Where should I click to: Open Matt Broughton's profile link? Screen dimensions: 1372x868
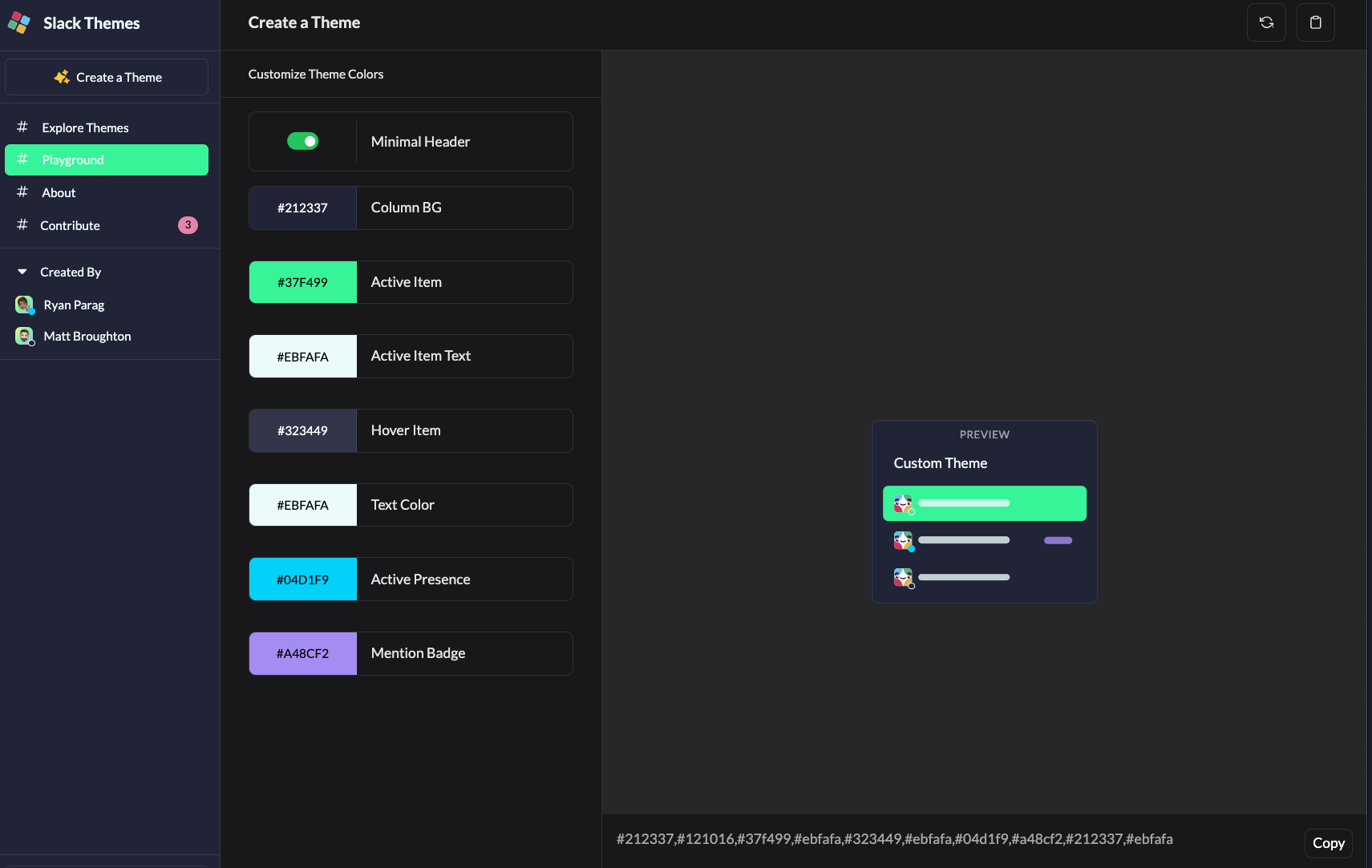click(x=87, y=336)
